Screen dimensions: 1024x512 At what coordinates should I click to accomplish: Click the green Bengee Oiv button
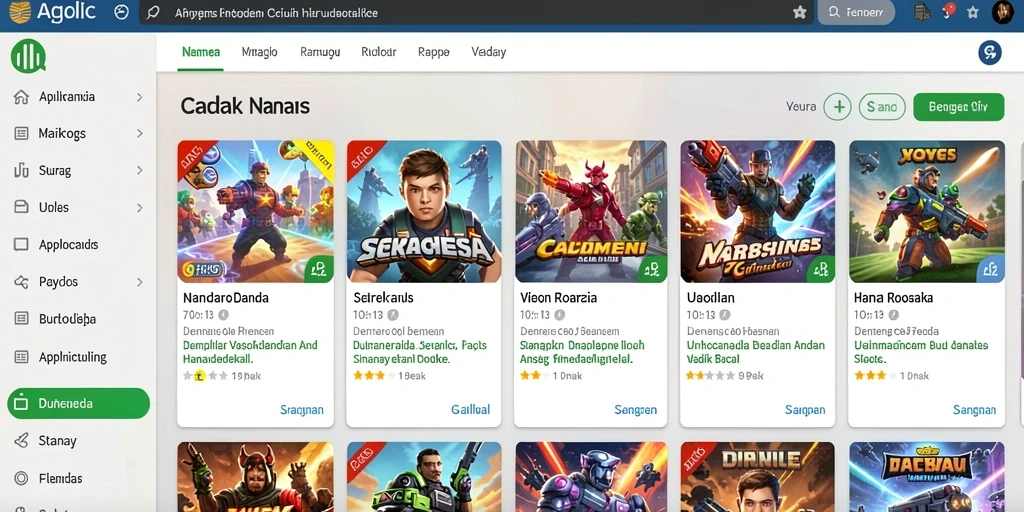tap(958, 106)
